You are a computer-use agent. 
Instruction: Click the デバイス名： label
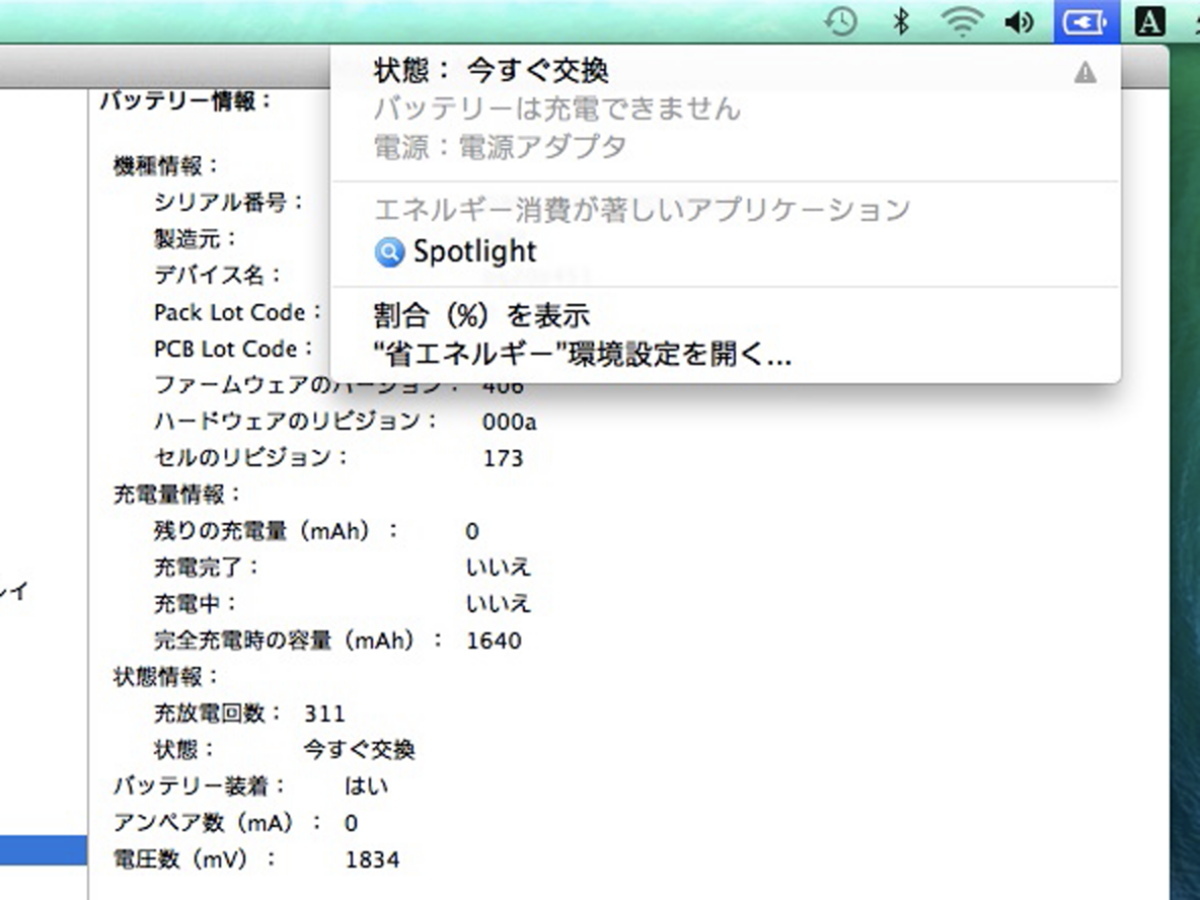[x=218, y=275]
